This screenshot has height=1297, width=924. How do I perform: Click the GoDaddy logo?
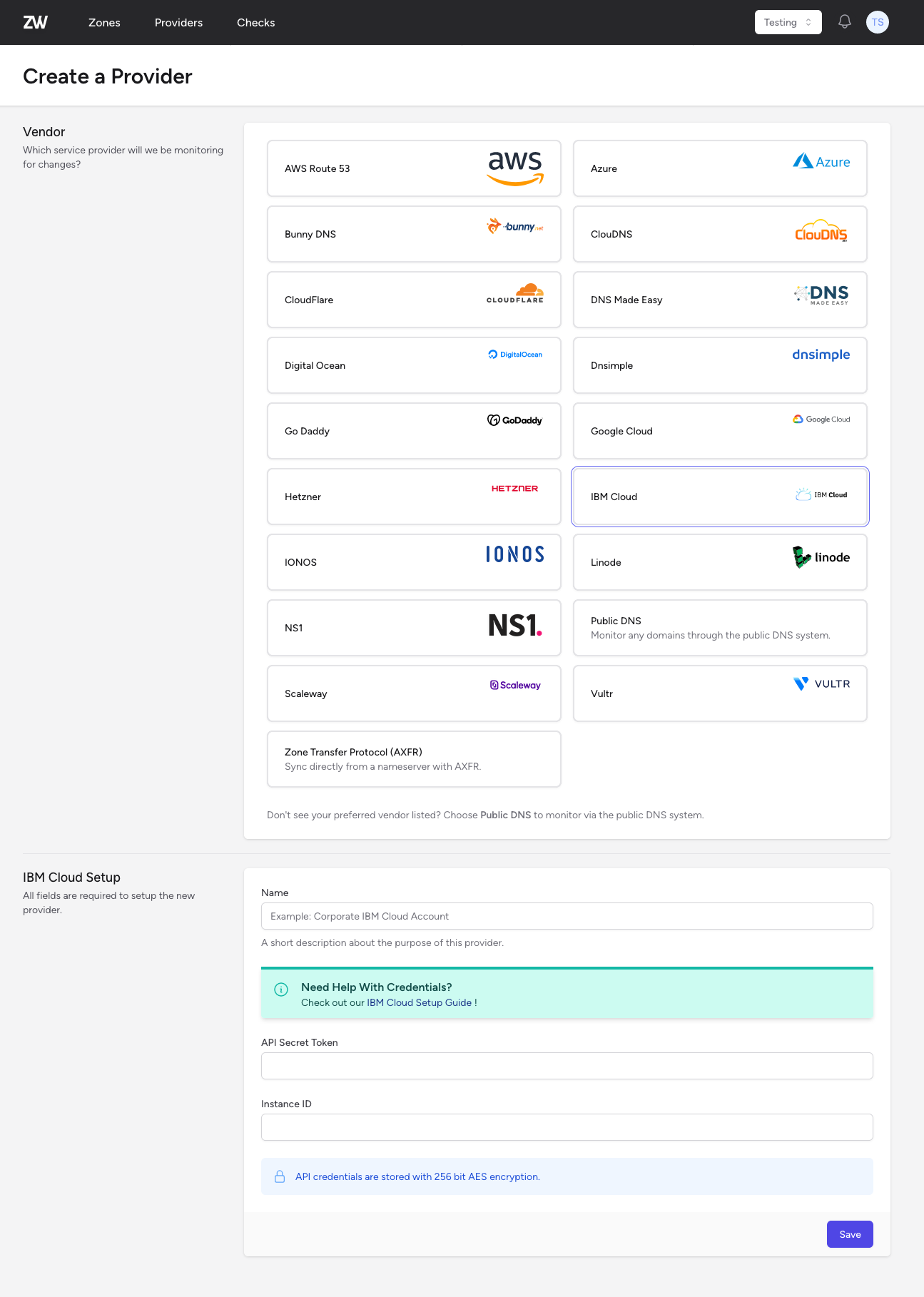[x=515, y=420]
